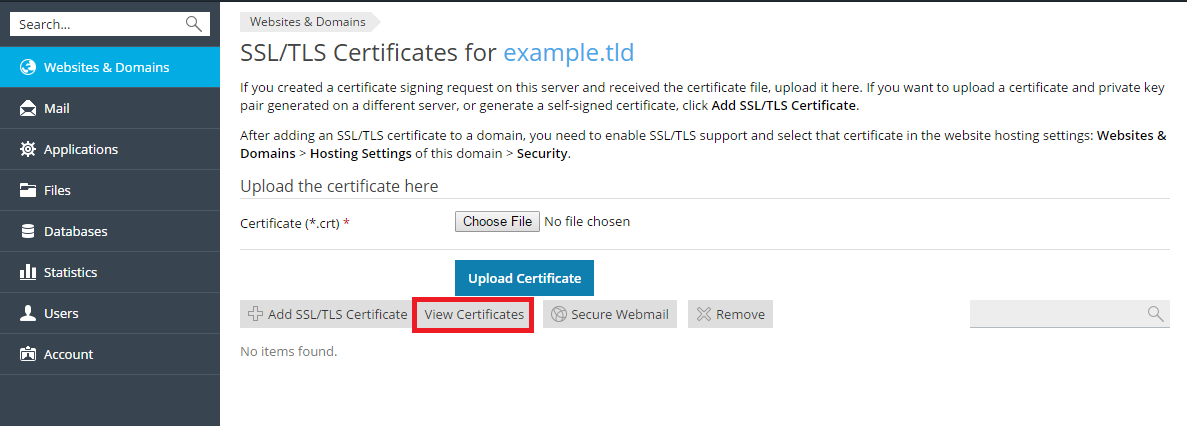This screenshot has height=426, width=1187.
Task: Click the list filter search magnifier icon
Action: (x=1155, y=314)
